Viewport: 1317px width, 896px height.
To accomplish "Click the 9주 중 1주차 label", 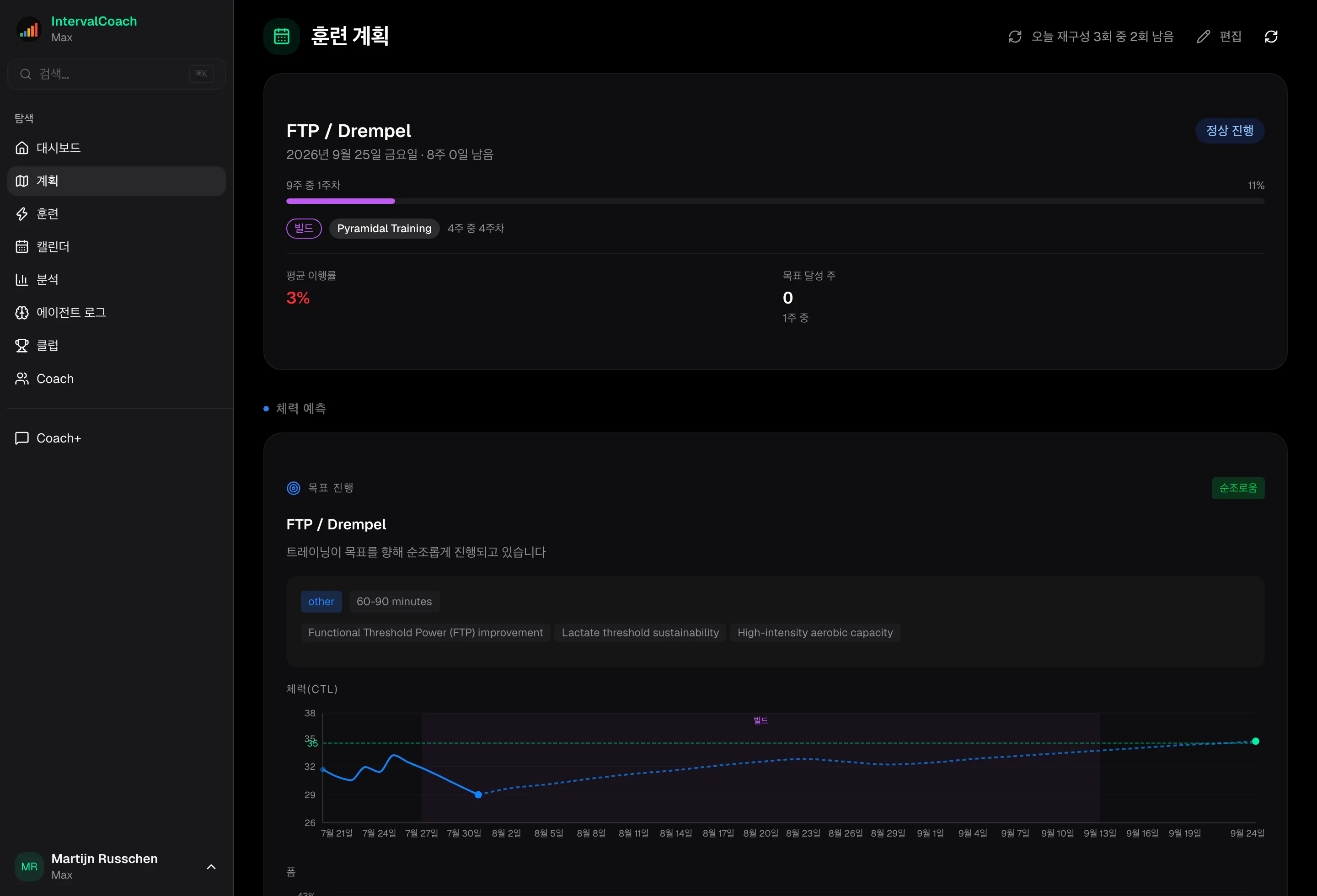I will tap(313, 185).
